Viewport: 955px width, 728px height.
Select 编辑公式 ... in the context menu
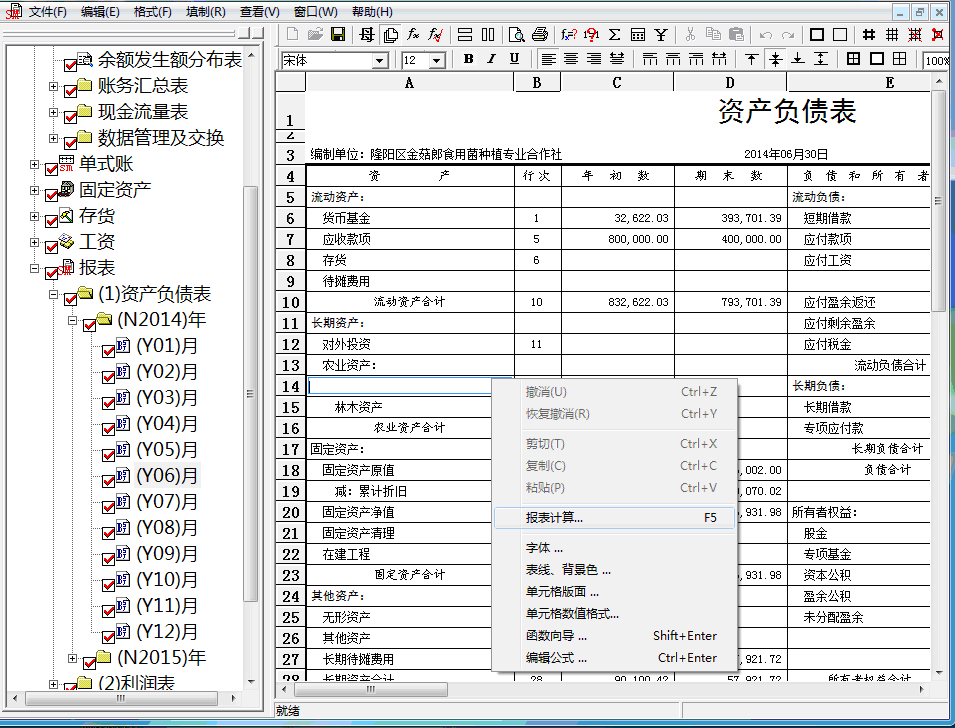coord(556,658)
